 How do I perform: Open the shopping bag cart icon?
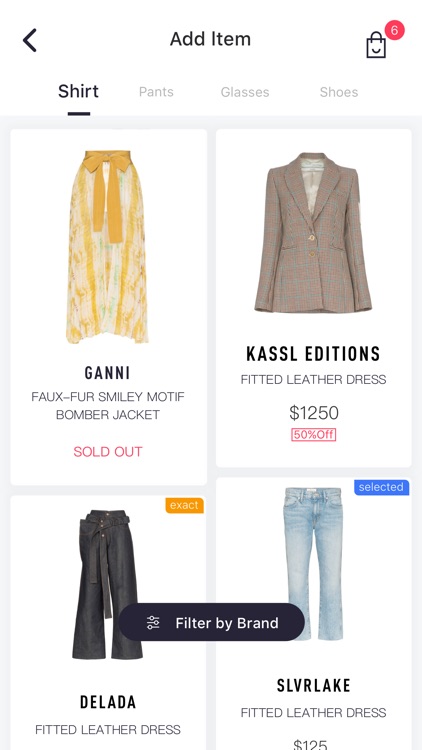(x=376, y=45)
